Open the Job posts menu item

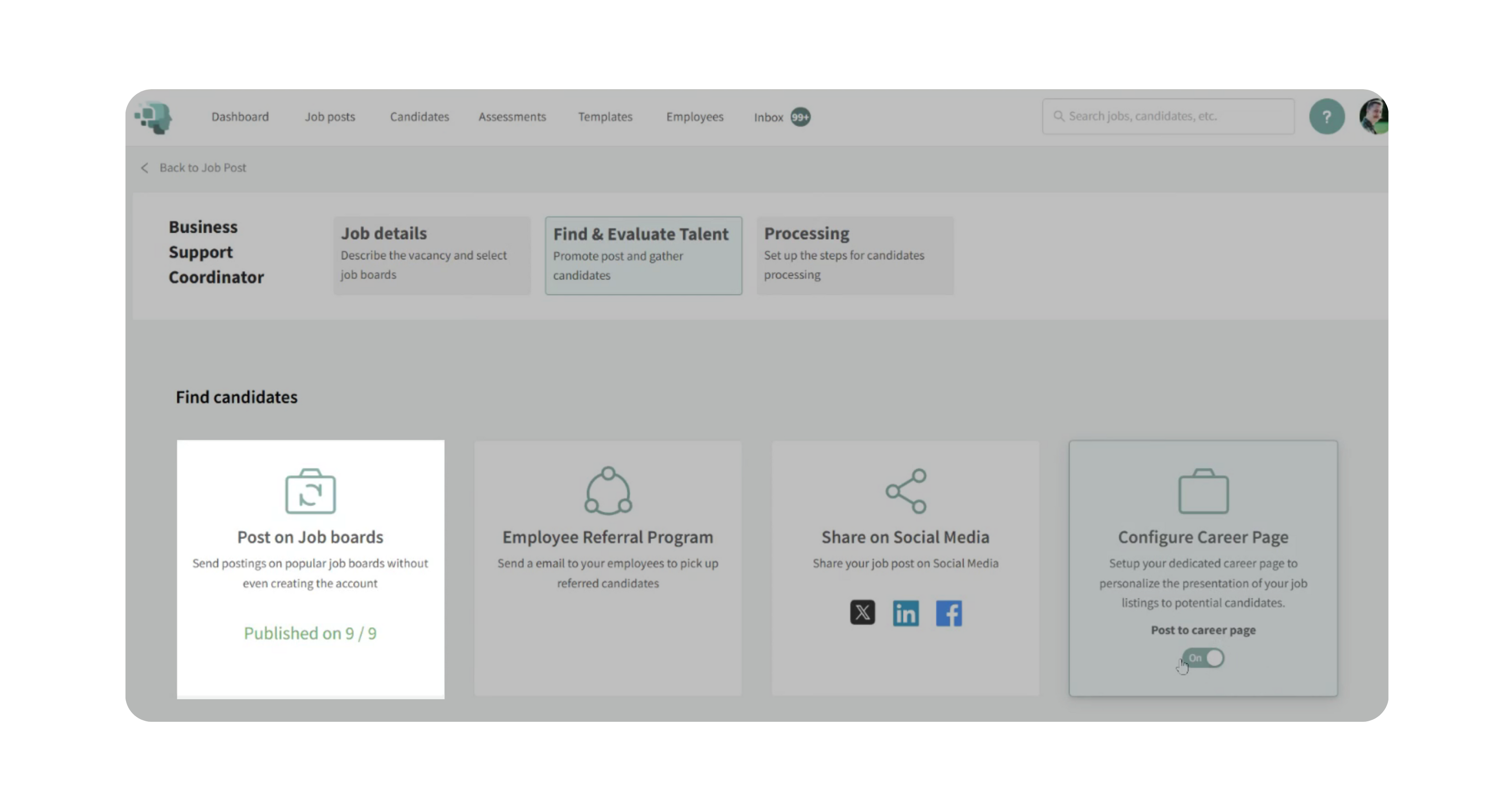coord(329,117)
